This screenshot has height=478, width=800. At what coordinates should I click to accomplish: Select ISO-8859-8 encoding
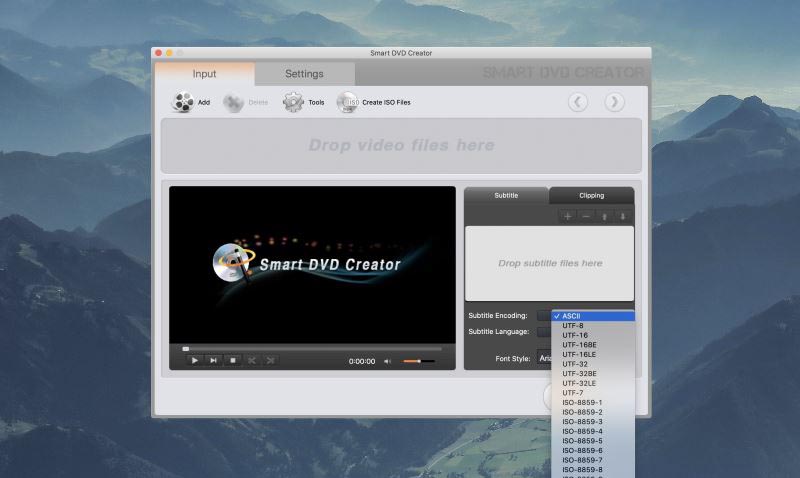(593, 469)
